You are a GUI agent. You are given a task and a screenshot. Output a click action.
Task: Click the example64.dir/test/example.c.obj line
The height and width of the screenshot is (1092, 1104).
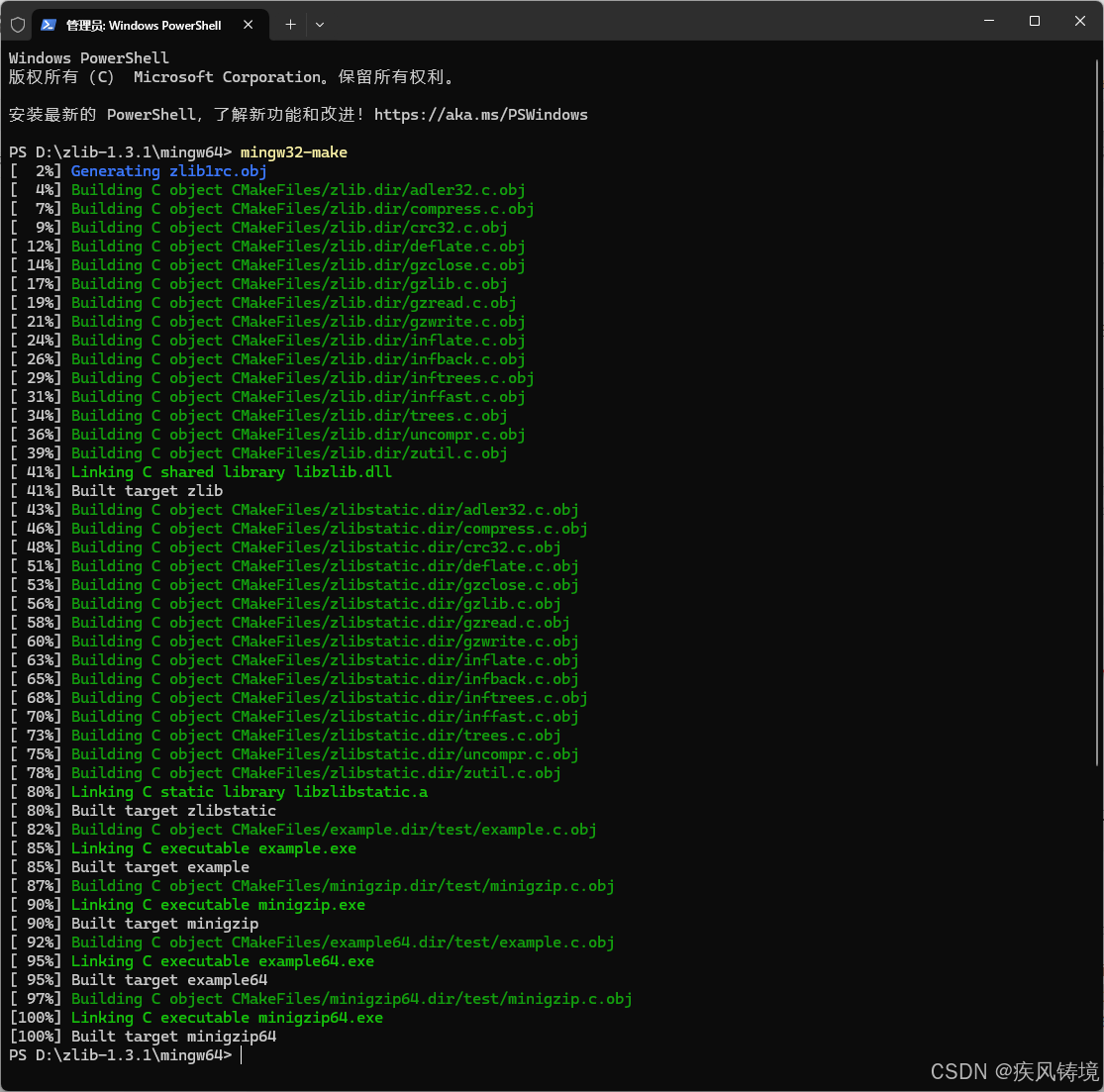312,943
